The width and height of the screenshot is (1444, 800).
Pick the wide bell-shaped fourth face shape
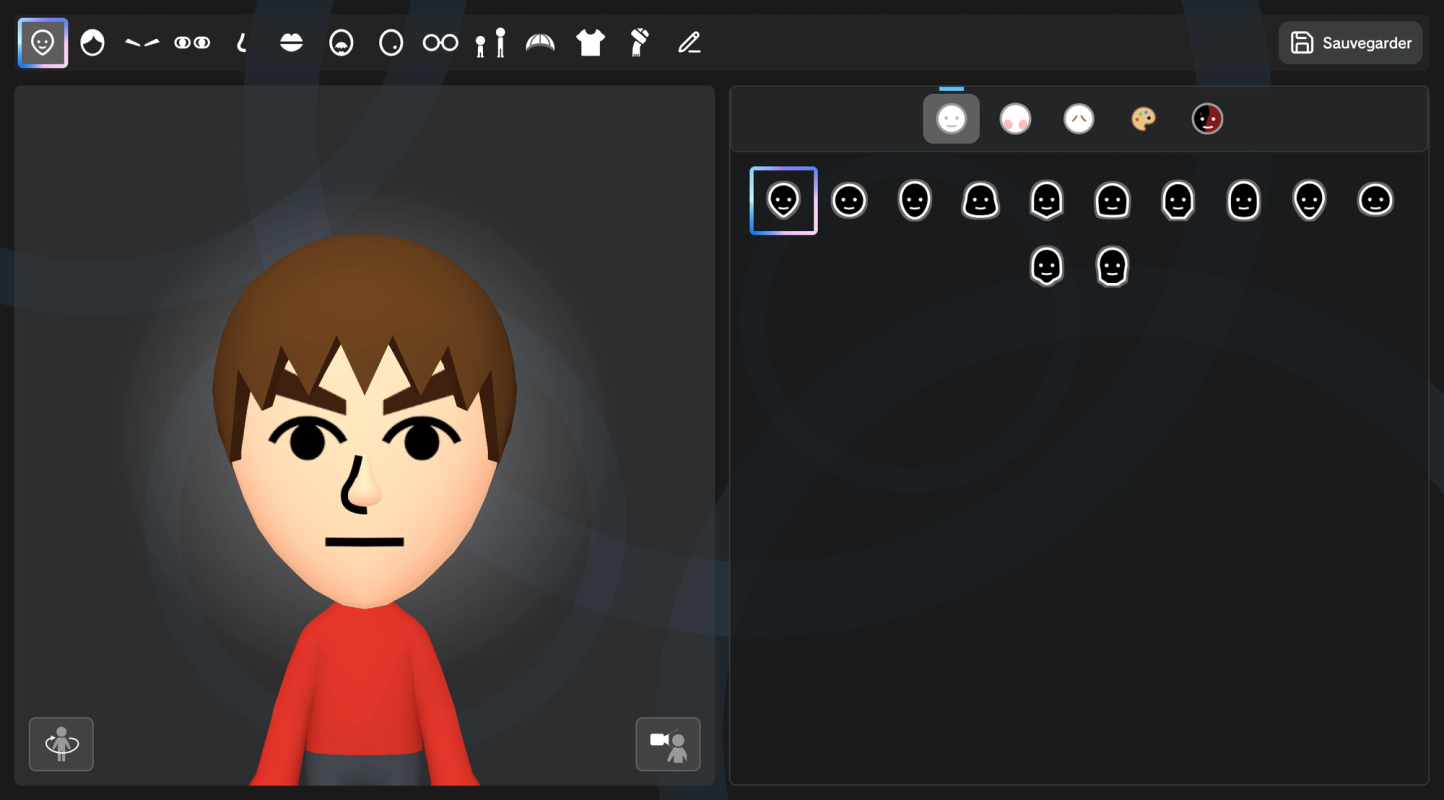click(x=981, y=201)
